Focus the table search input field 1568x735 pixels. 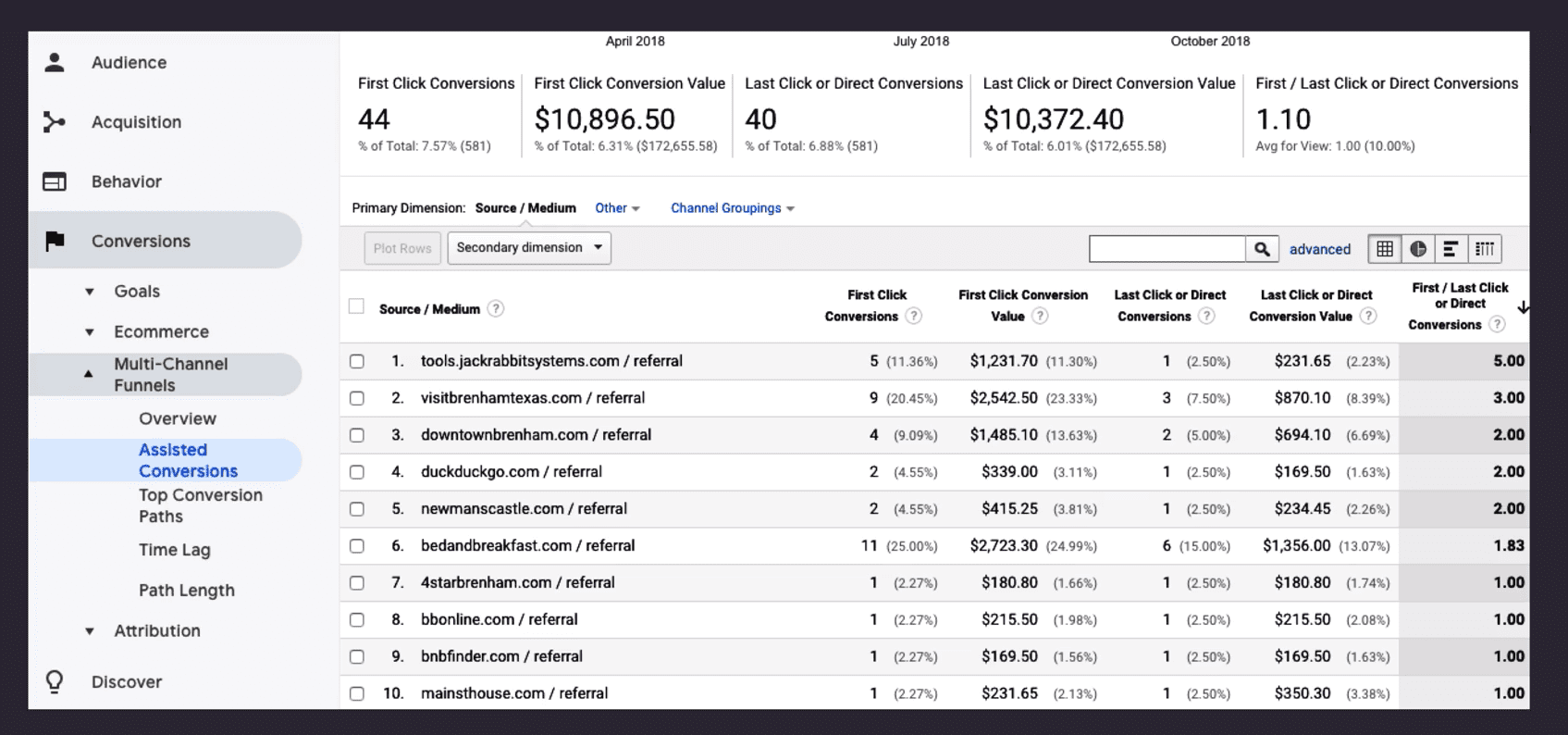point(1167,249)
